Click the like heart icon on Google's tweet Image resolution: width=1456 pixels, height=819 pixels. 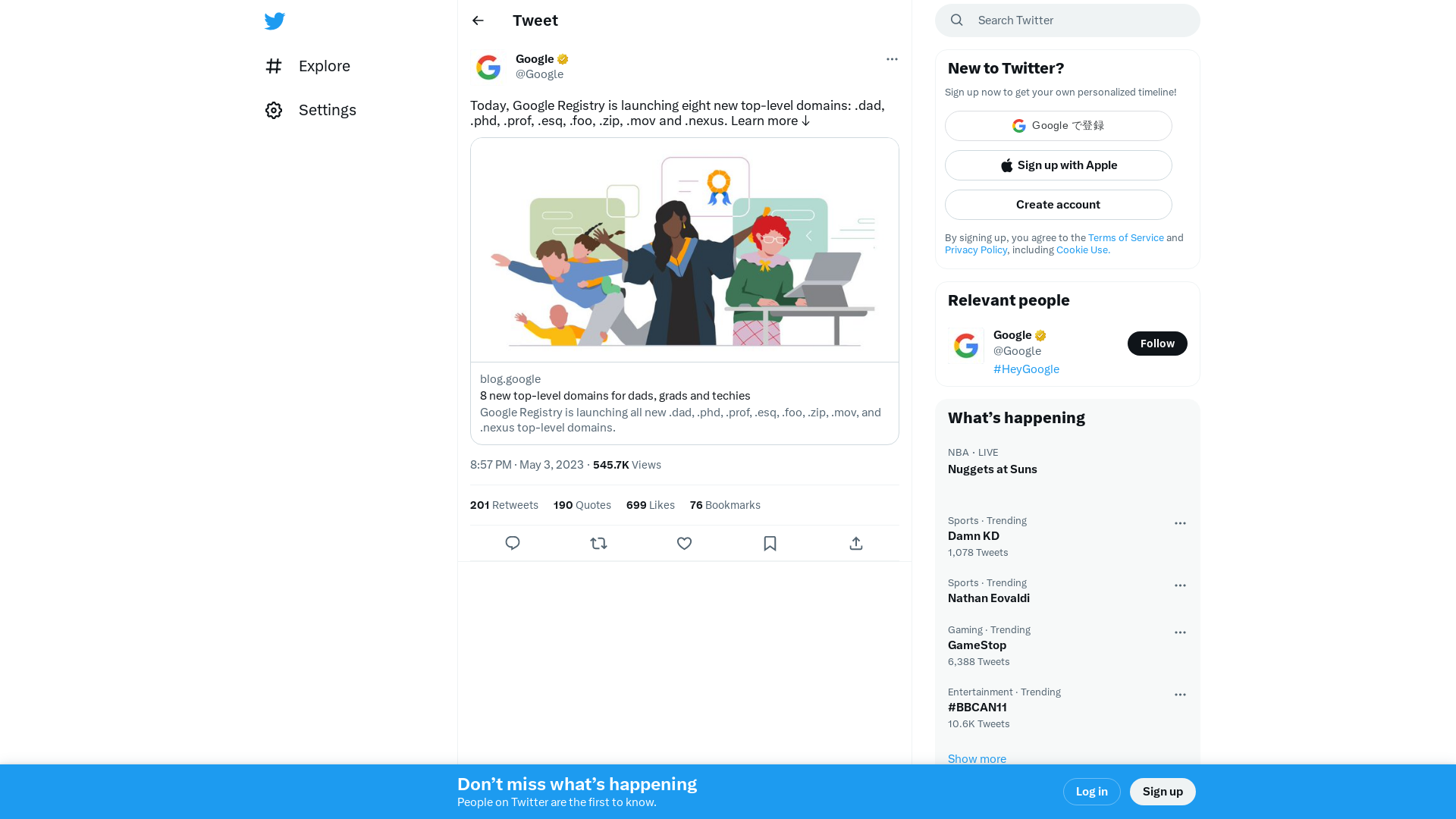(684, 543)
